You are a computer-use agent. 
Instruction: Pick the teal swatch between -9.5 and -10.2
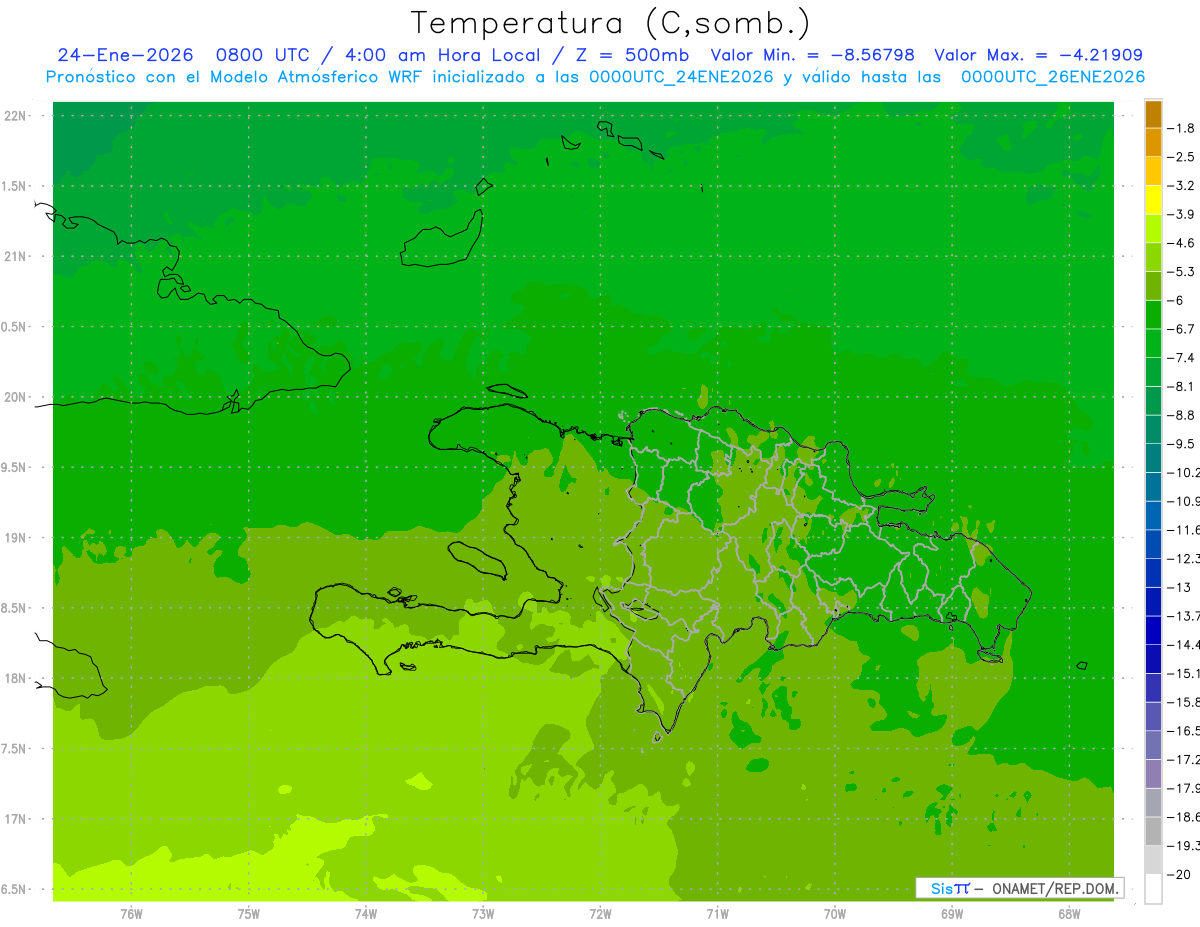(1153, 458)
